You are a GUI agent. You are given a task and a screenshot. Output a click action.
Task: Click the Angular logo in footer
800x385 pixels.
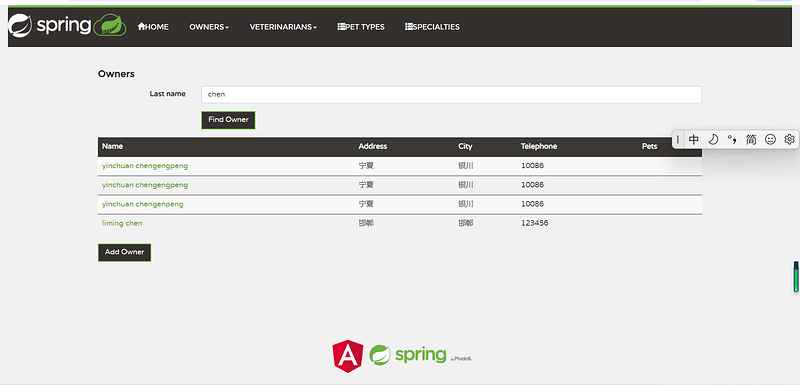click(347, 356)
